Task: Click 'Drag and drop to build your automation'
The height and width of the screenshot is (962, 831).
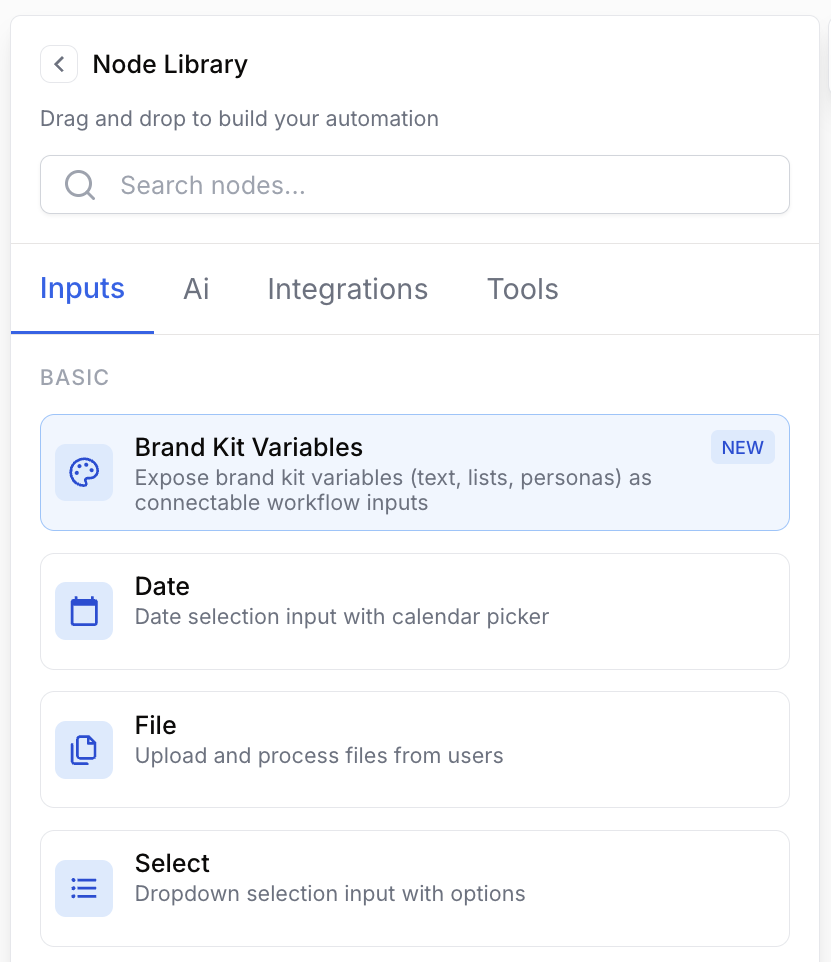Action: [239, 118]
